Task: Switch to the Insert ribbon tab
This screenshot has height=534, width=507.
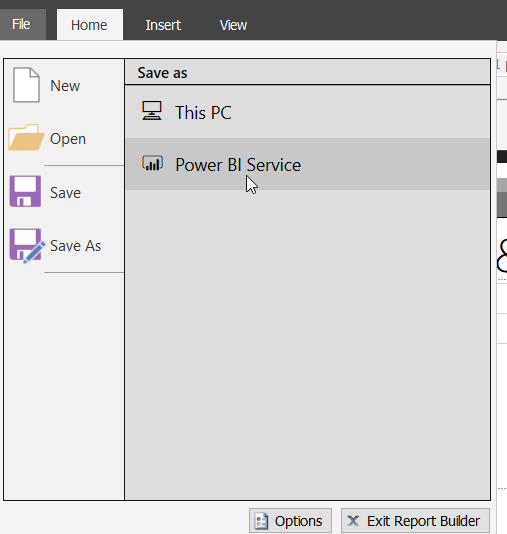Action: coord(163,25)
